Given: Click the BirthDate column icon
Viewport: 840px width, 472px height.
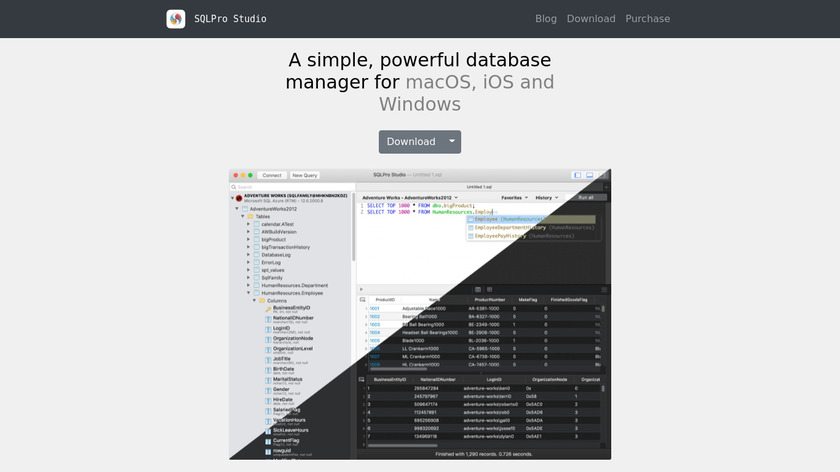Looking at the screenshot, I should click(x=268, y=370).
